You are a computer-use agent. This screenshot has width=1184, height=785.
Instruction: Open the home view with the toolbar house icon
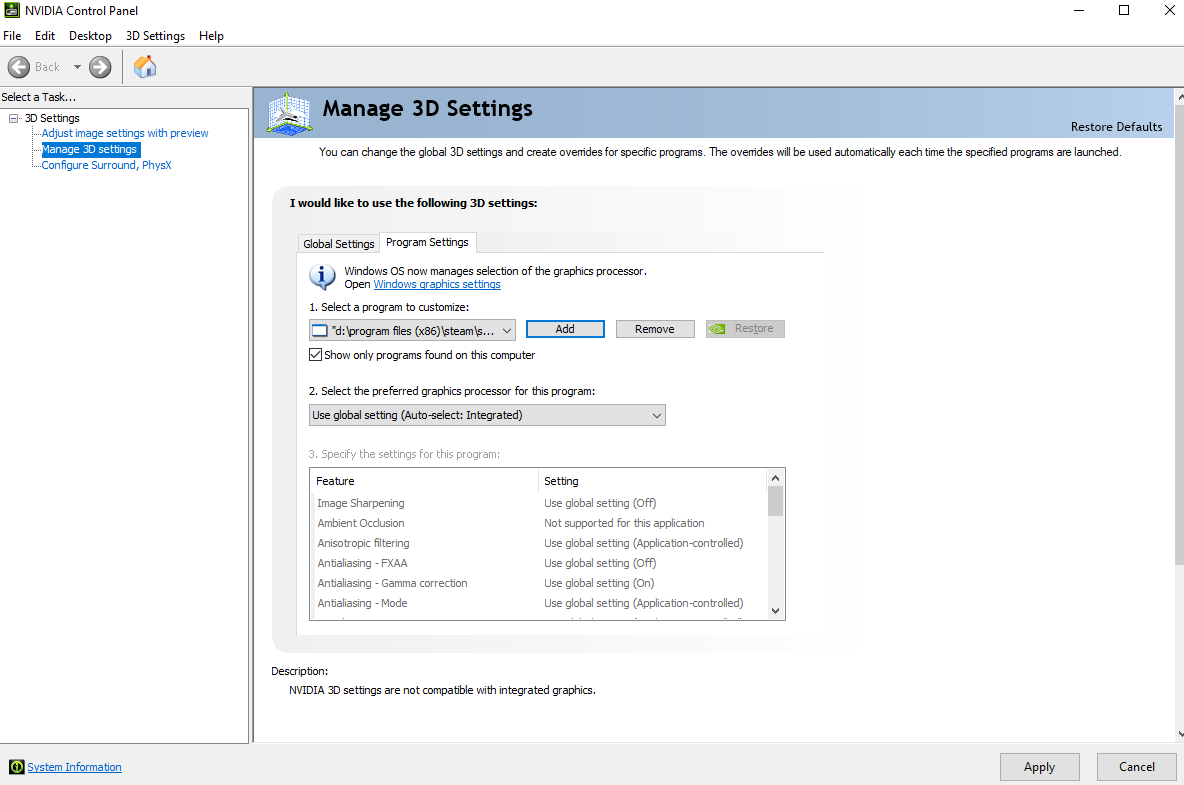[x=144, y=66]
